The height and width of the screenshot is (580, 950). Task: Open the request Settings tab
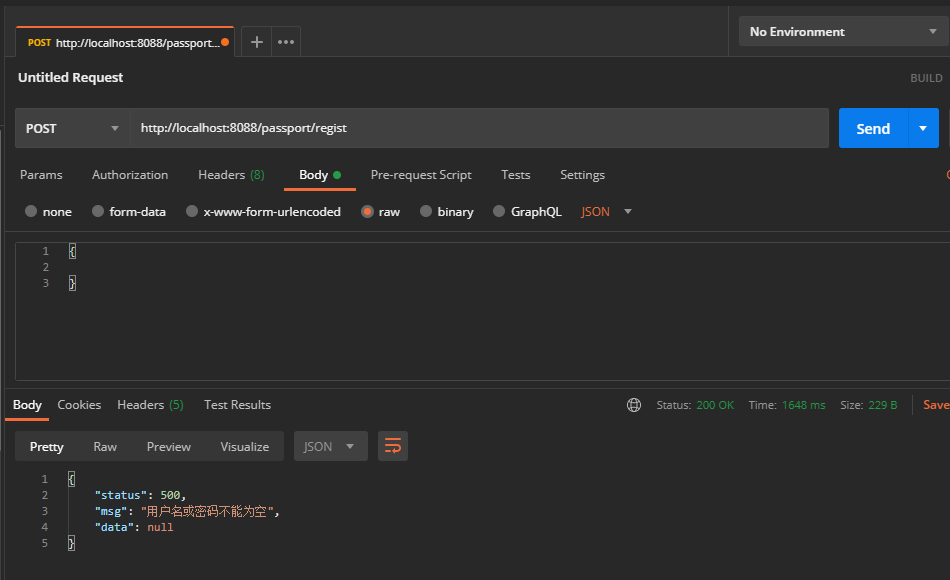582,175
